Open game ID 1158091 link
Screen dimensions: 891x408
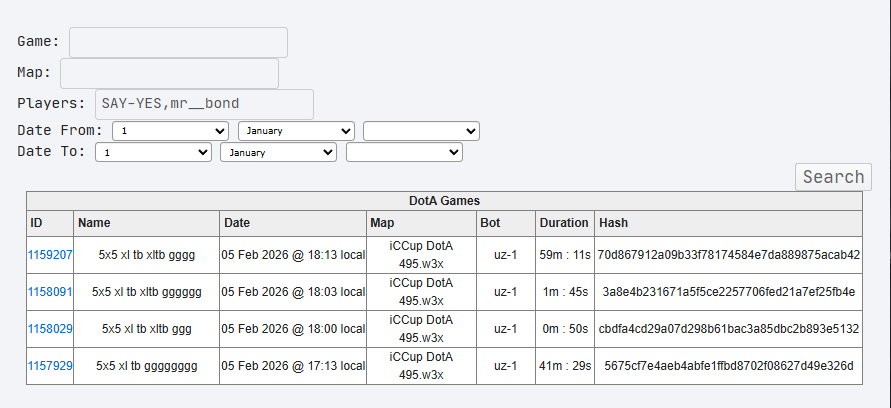(x=50, y=292)
